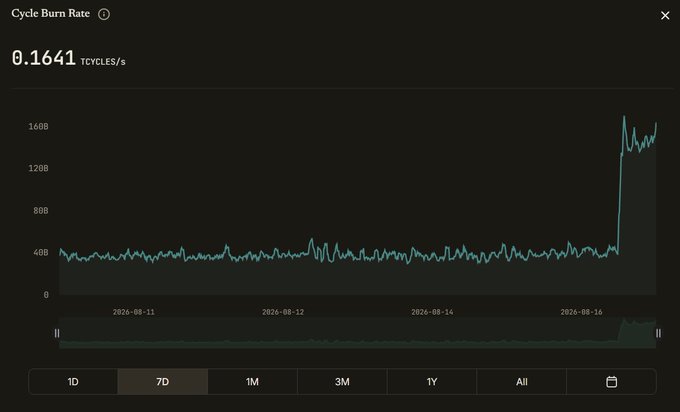Show the All time range
This screenshot has width=680, height=412.
[522, 382]
